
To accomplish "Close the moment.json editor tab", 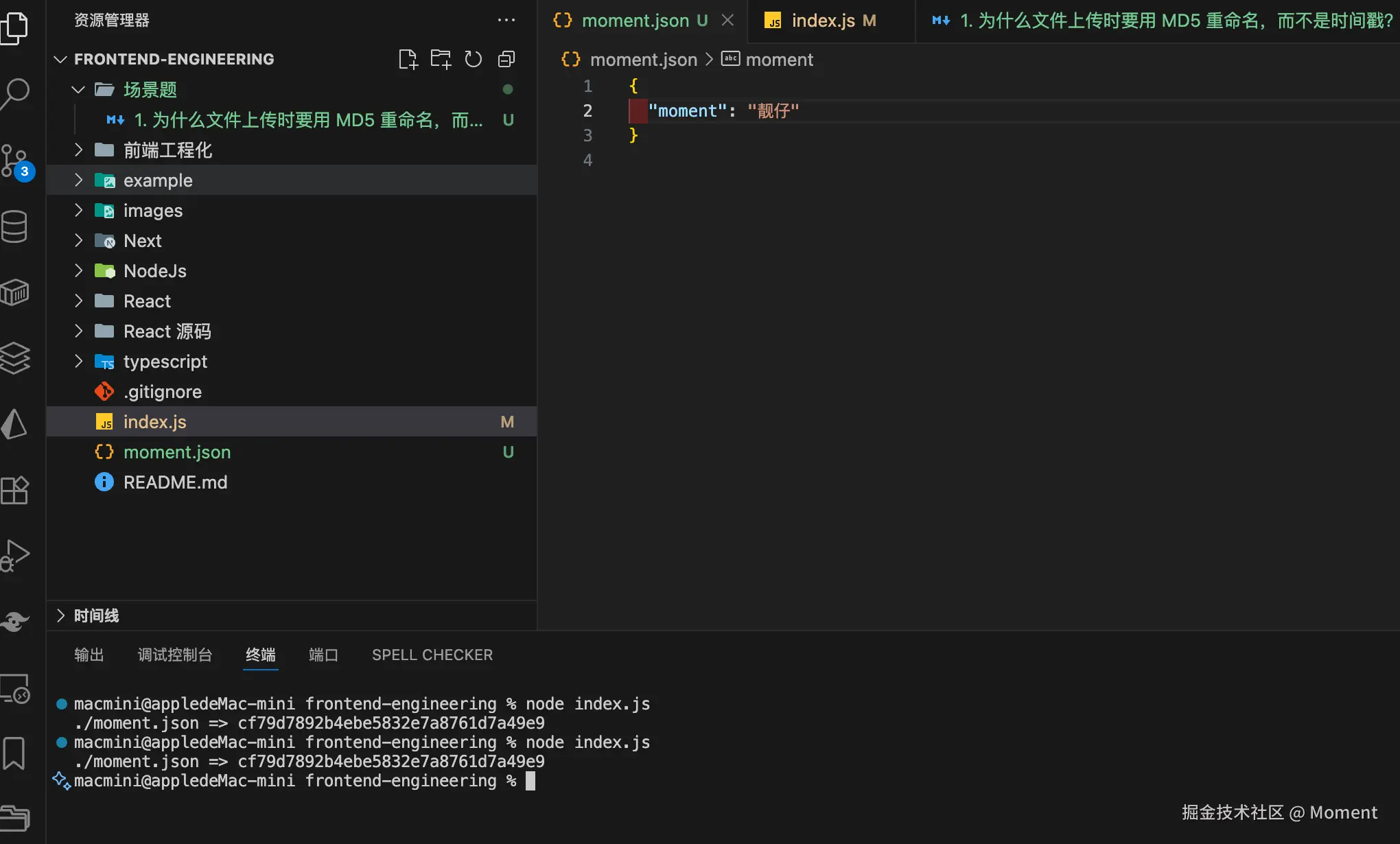I will (728, 21).
